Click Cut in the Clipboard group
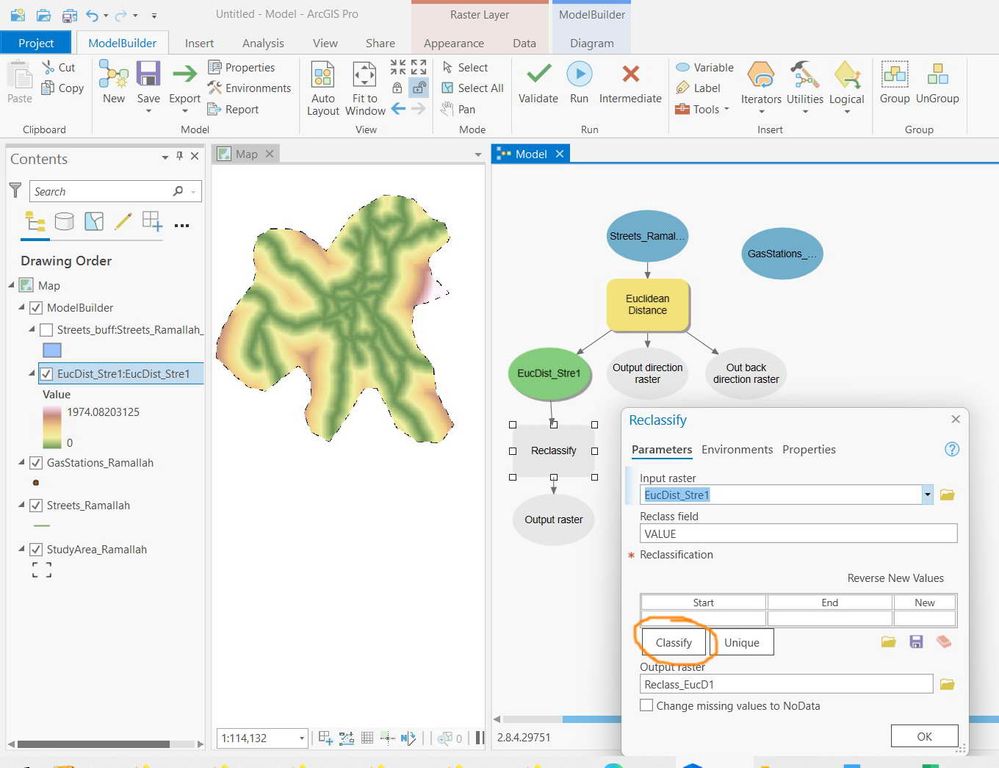Viewport: 999px width, 768px height. pos(58,67)
